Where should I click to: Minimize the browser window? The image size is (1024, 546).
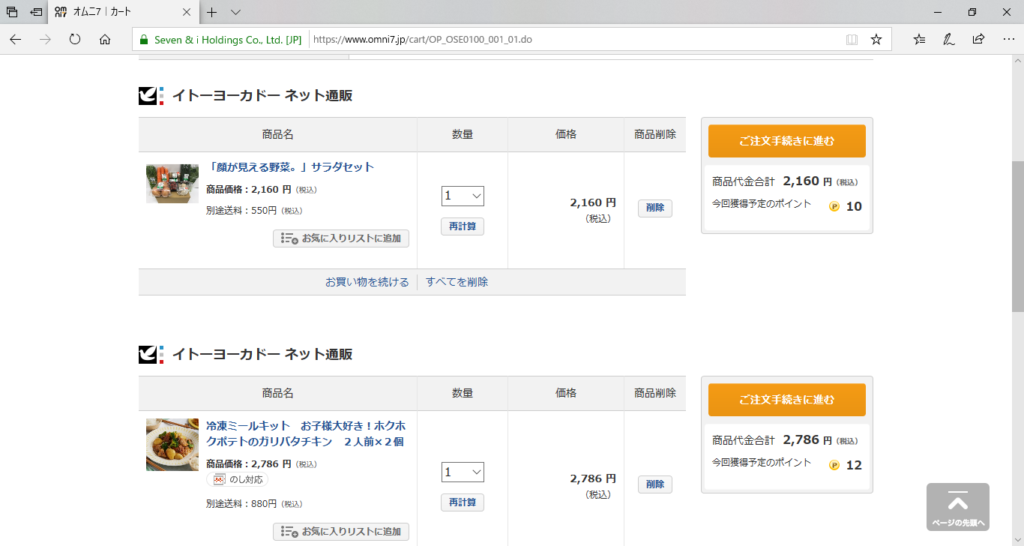pyautogui.click(x=938, y=12)
